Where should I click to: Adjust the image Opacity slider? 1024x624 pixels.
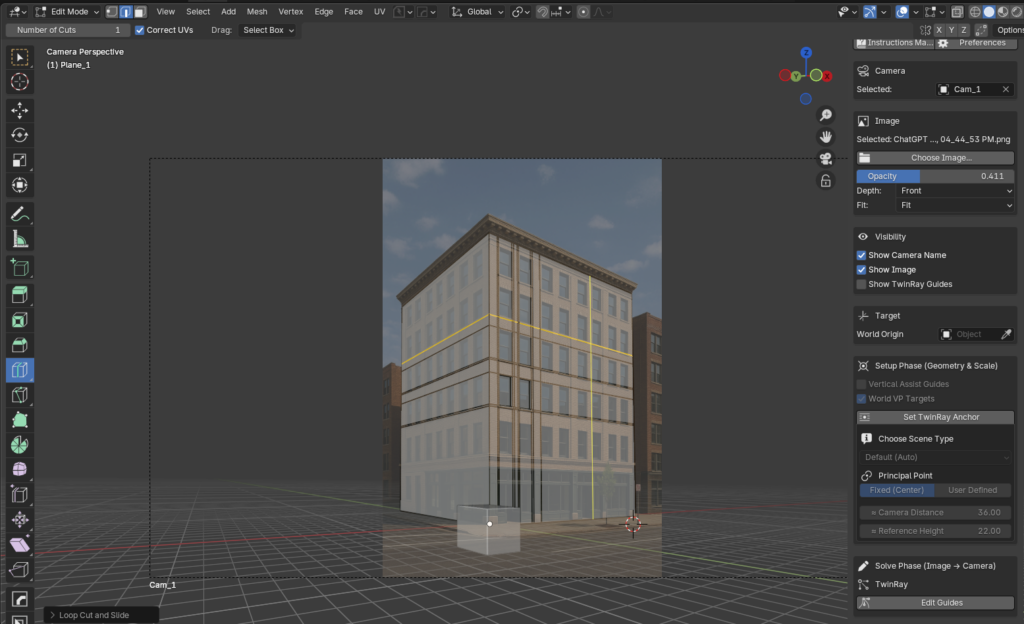click(x=935, y=176)
